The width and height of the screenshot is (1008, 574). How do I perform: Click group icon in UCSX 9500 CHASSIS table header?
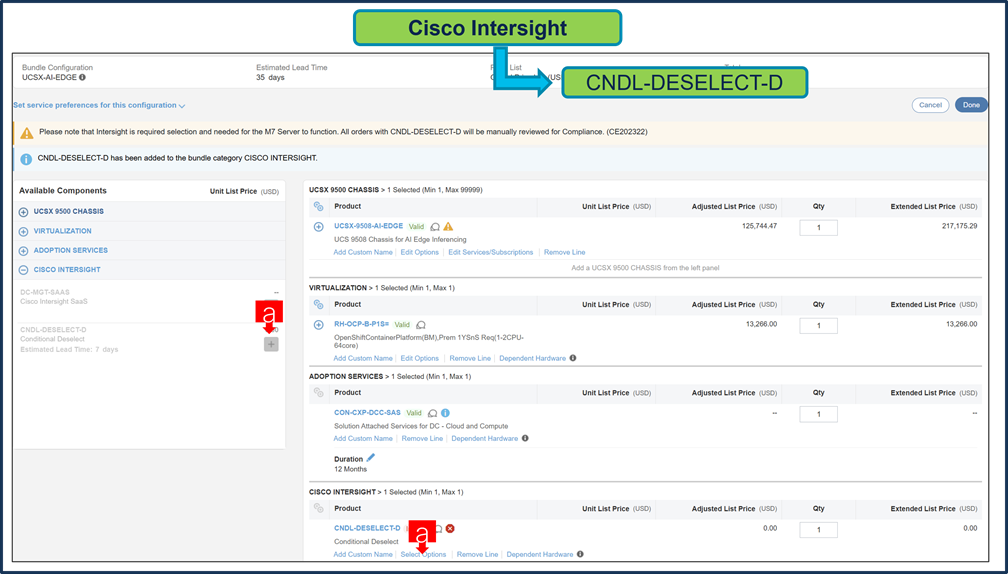click(x=318, y=206)
